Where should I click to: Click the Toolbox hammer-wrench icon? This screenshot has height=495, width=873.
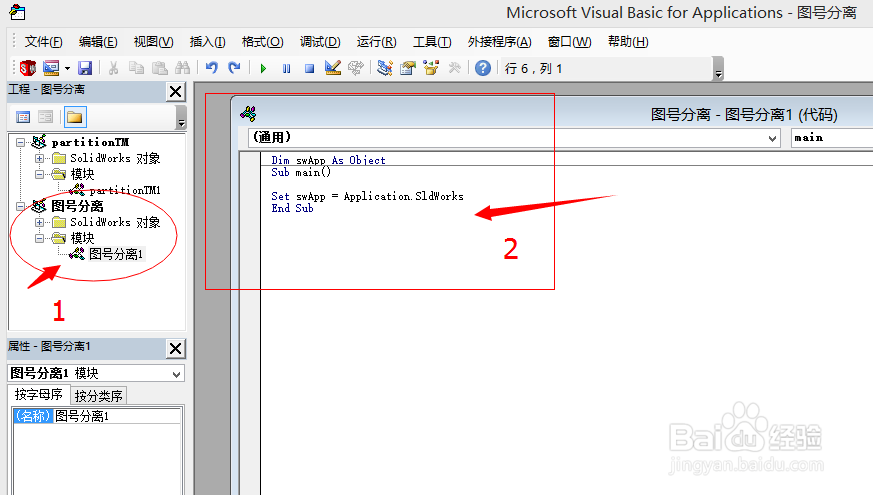455,68
